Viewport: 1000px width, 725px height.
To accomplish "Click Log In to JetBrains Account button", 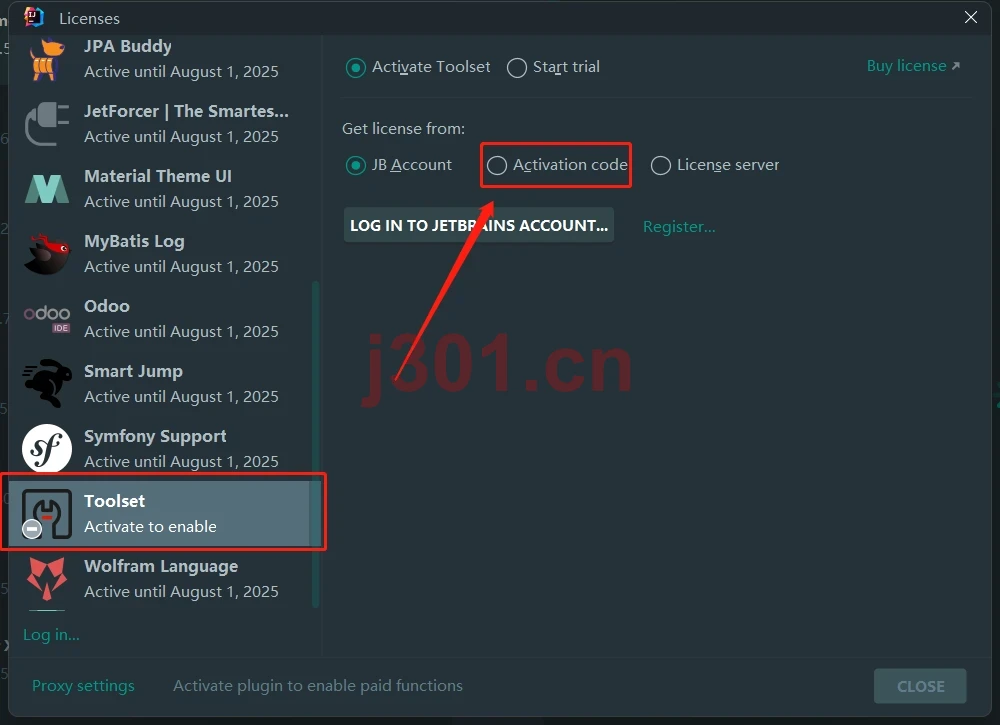I will (x=479, y=225).
